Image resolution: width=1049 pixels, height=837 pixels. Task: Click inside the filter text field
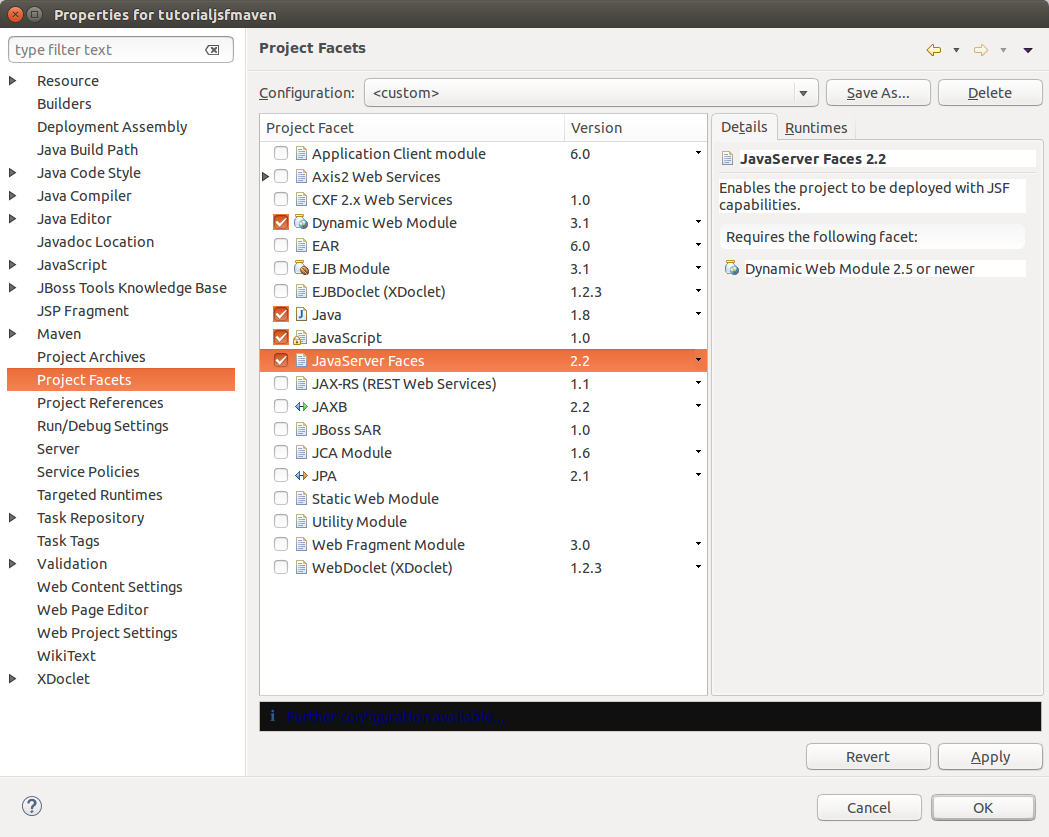[110, 49]
